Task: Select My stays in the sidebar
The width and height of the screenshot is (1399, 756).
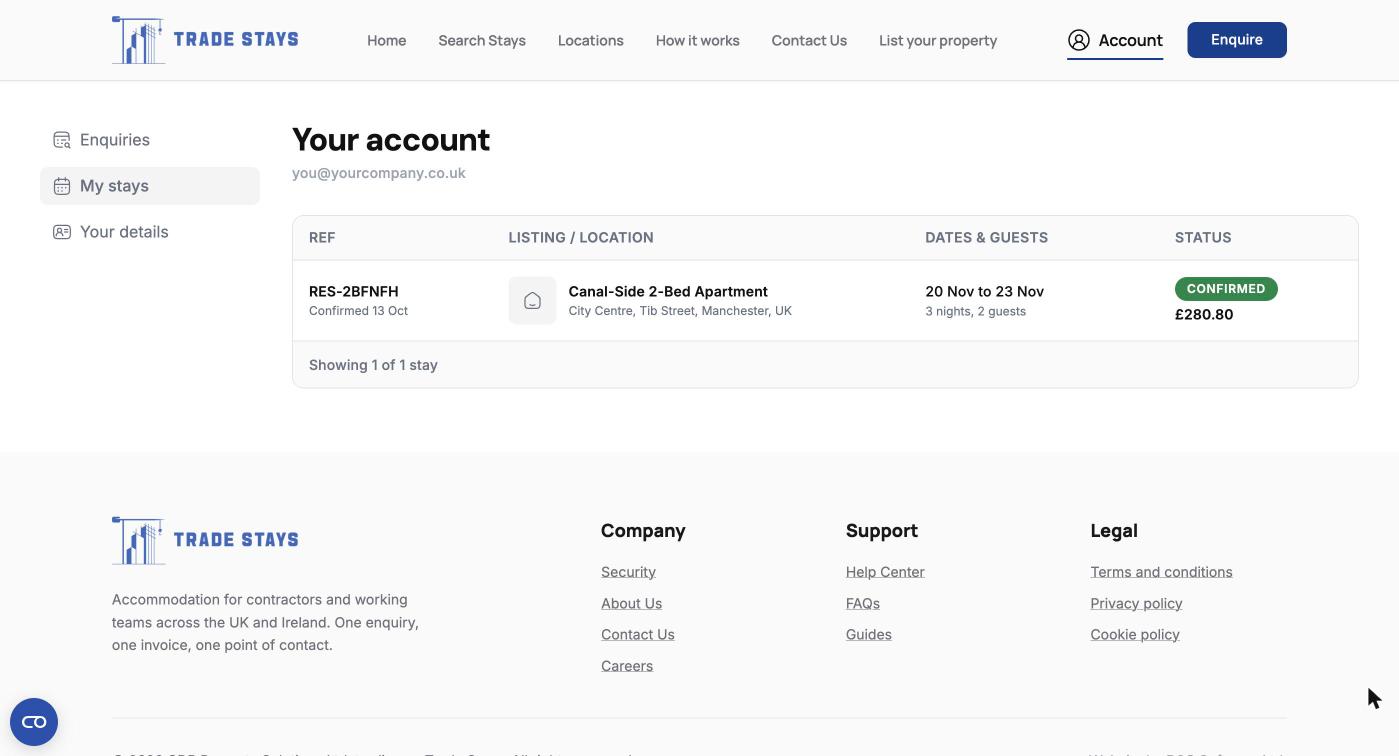Action: tap(150, 186)
